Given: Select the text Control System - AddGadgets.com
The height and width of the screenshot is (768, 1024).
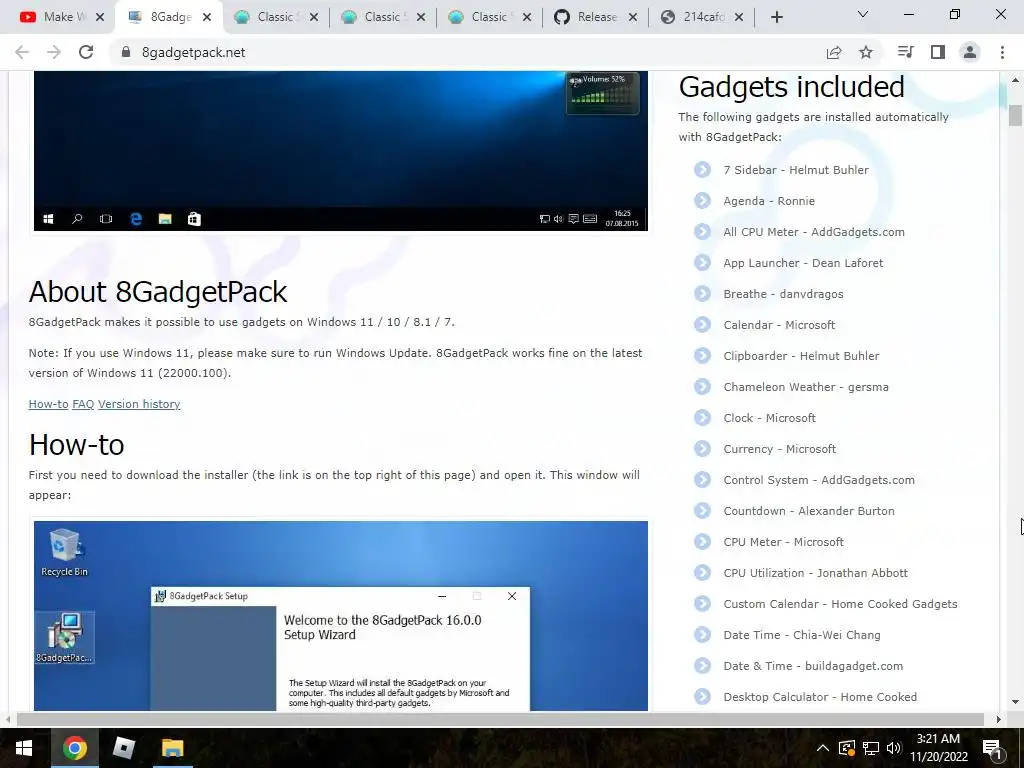Looking at the screenshot, I should coord(819,480).
